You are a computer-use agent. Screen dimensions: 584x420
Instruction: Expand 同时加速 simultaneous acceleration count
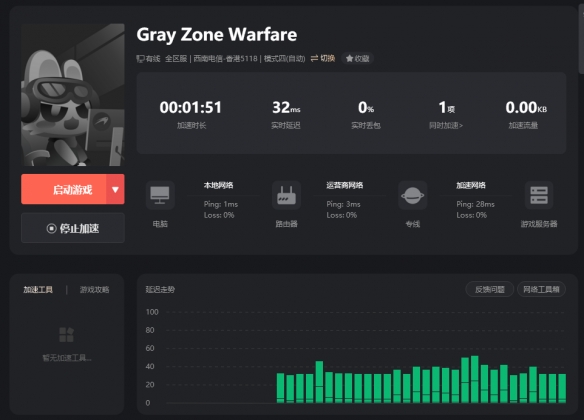(x=446, y=125)
